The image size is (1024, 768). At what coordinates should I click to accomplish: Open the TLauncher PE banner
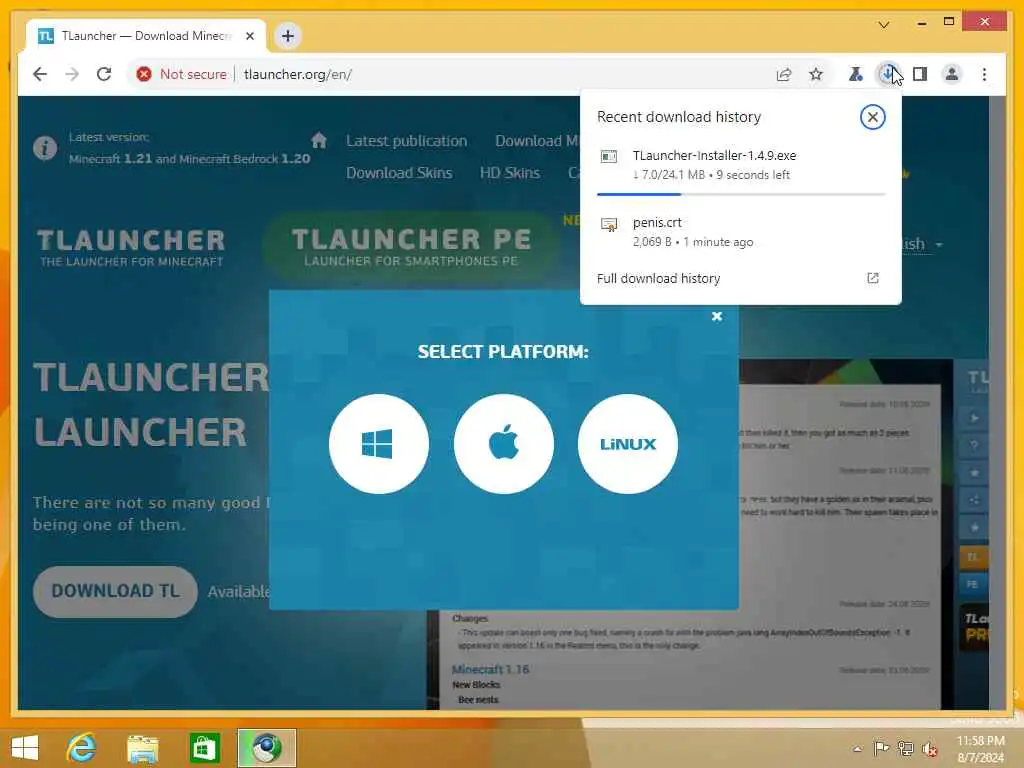click(411, 247)
